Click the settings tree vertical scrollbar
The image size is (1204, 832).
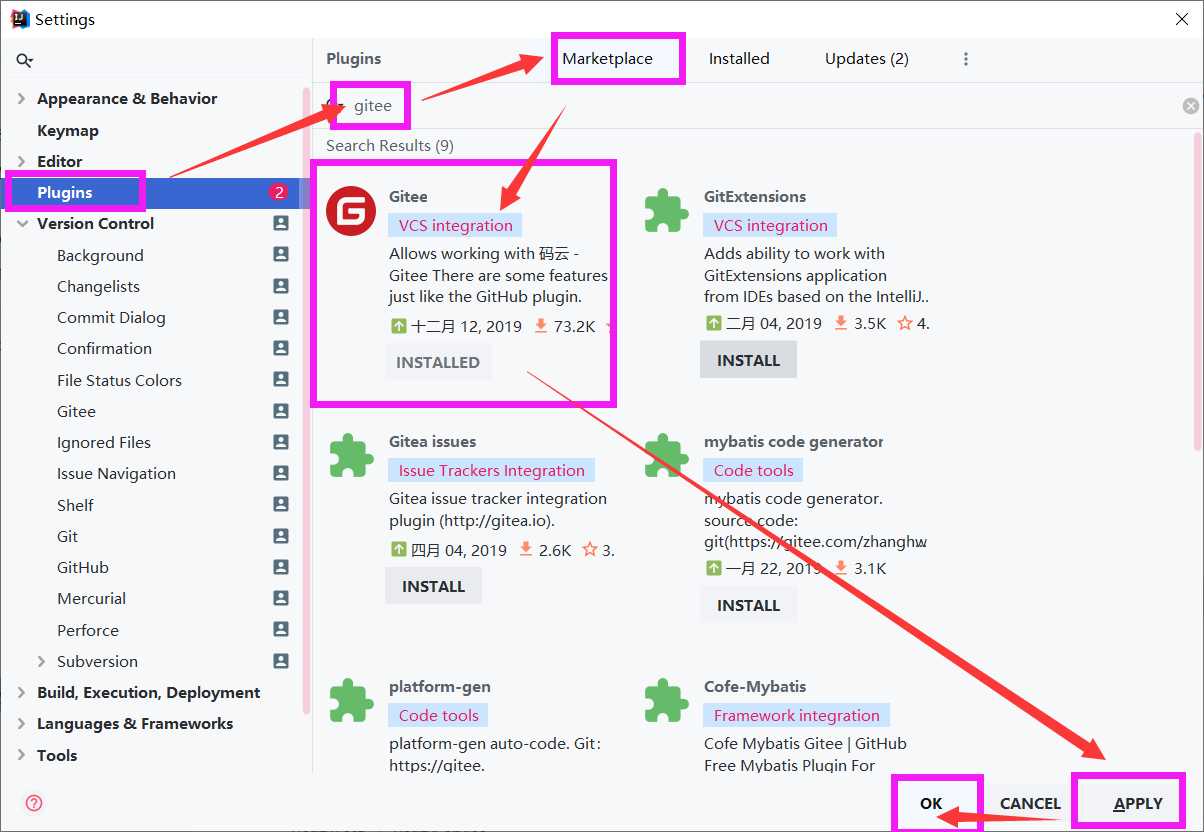pos(306,400)
